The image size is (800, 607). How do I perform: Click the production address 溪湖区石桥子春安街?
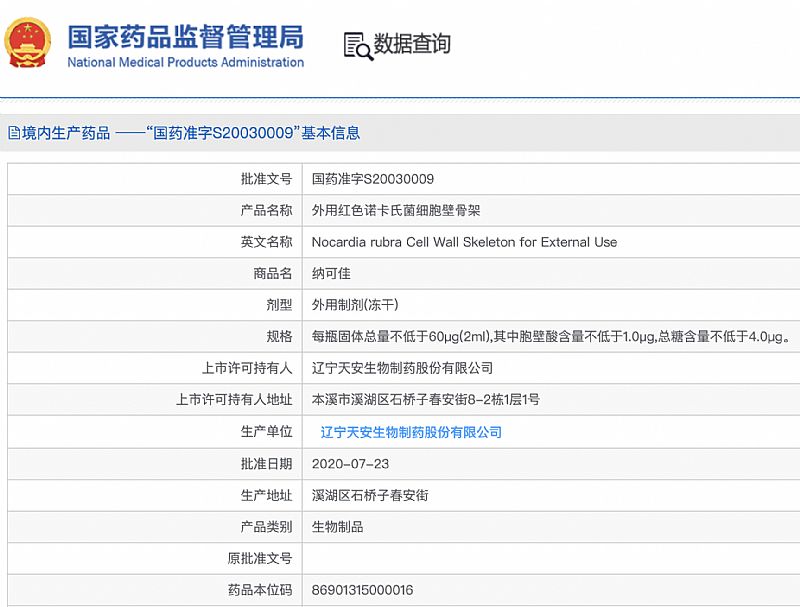coord(370,495)
